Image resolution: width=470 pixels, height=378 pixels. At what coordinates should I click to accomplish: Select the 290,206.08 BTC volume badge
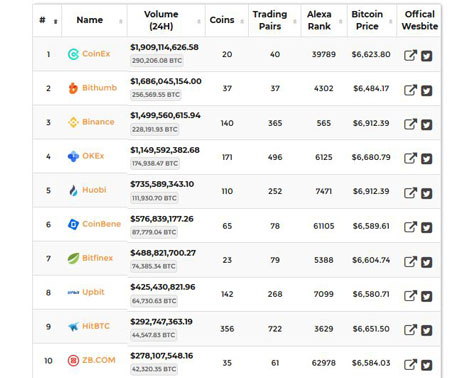coord(157,61)
